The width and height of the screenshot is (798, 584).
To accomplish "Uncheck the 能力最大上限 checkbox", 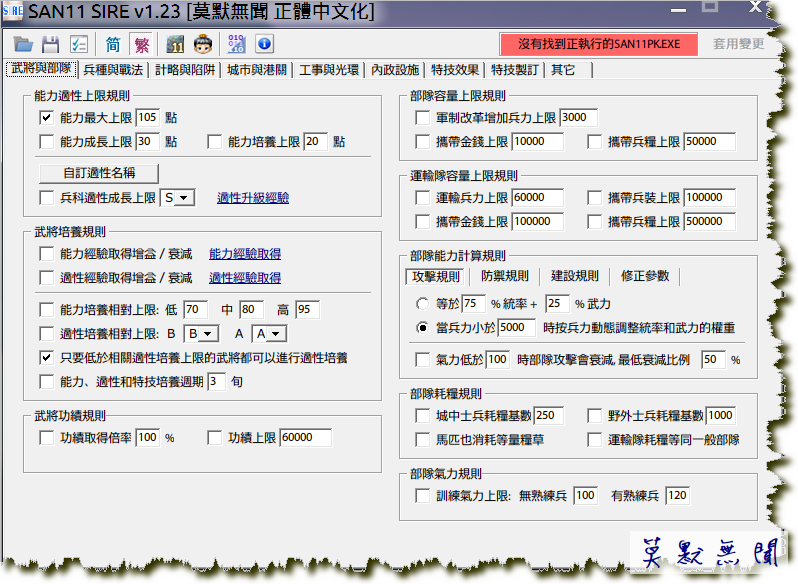I will (46, 117).
